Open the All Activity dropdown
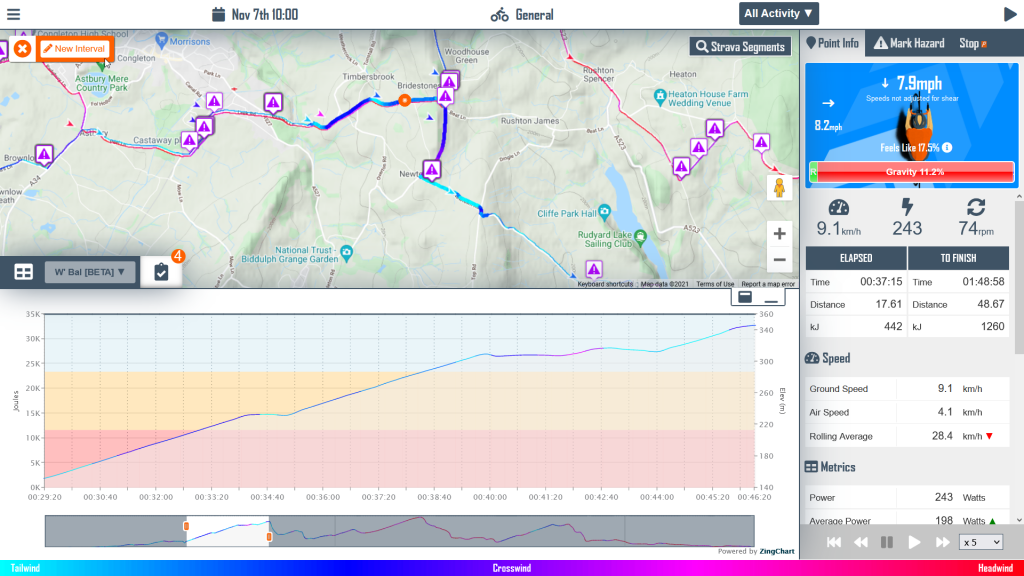 coord(779,14)
